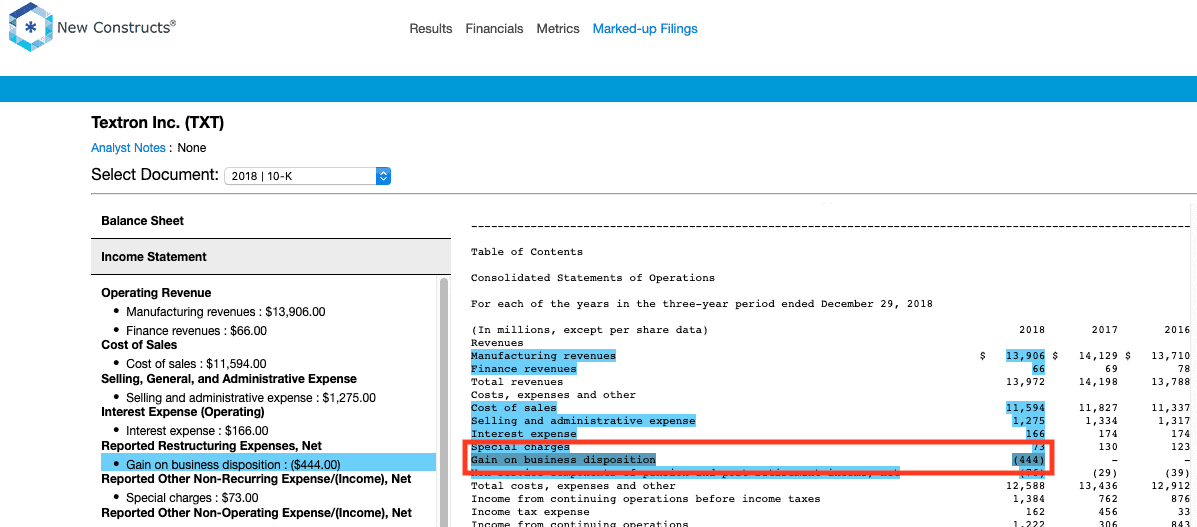Click Total revenues row in filing
This screenshot has height=527, width=1197.
pos(517,382)
